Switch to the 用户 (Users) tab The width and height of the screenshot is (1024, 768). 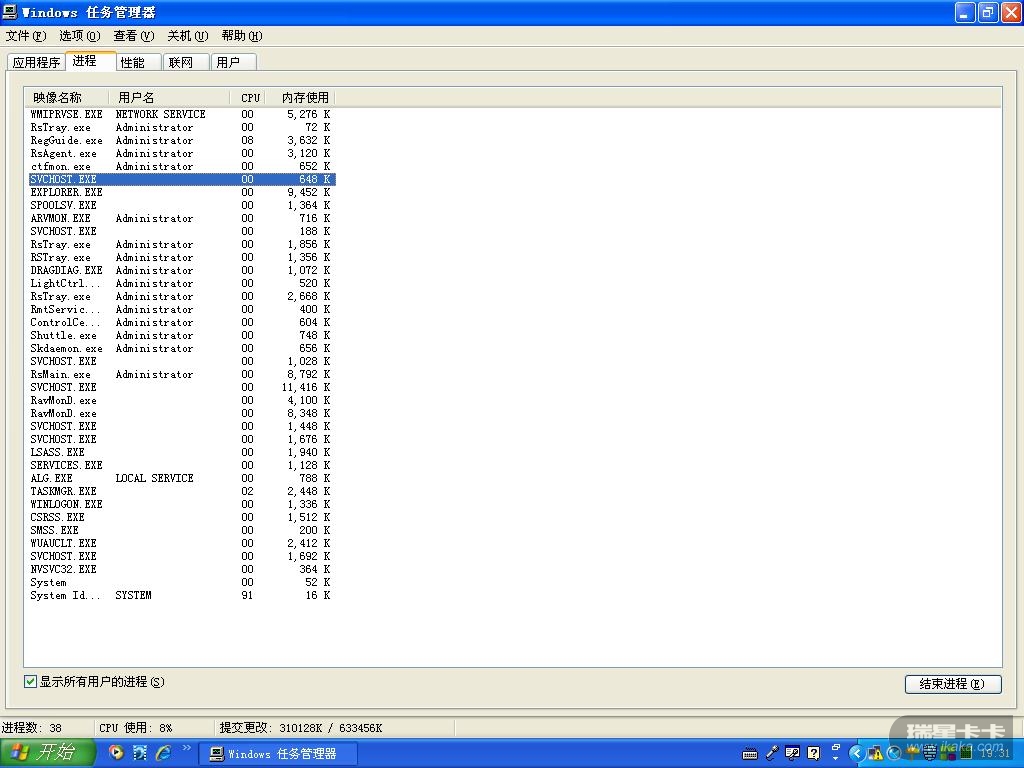click(x=233, y=62)
